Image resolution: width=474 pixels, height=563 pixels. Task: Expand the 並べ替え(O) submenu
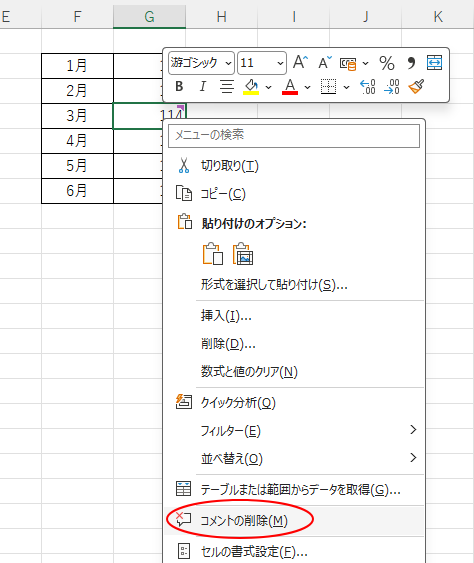click(294, 459)
